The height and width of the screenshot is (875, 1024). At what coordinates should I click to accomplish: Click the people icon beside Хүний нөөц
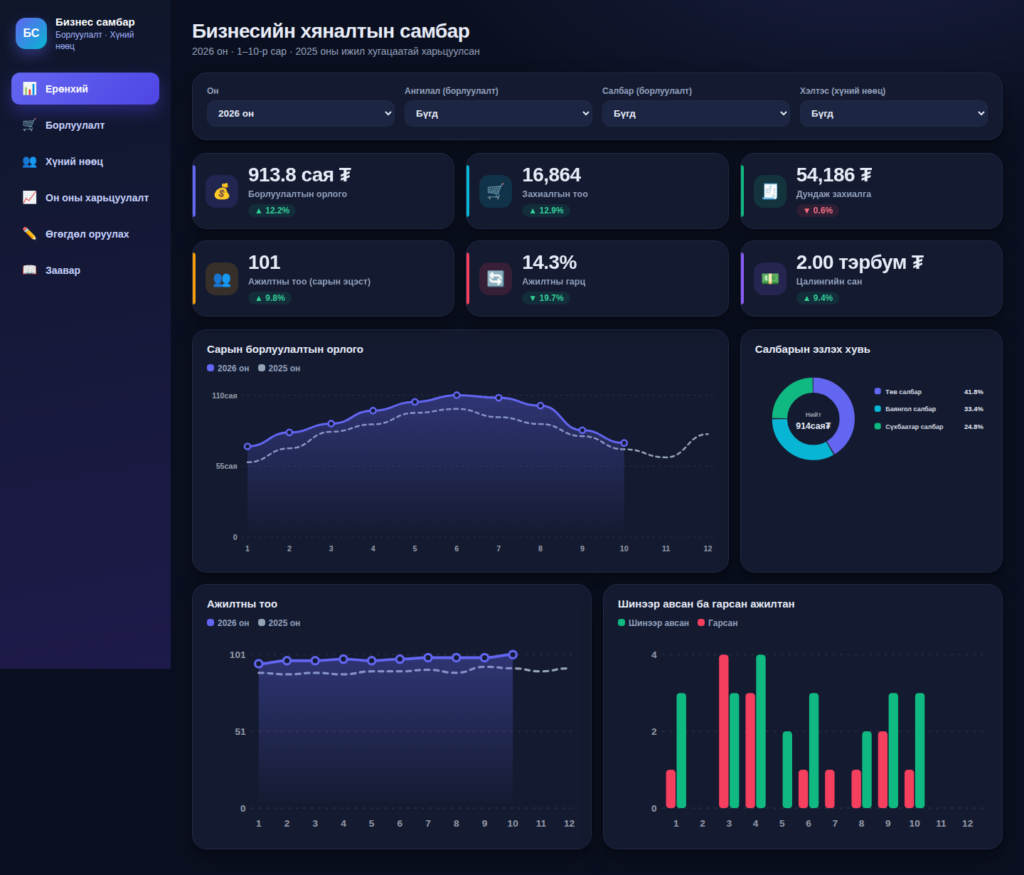pyautogui.click(x=29, y=161)
